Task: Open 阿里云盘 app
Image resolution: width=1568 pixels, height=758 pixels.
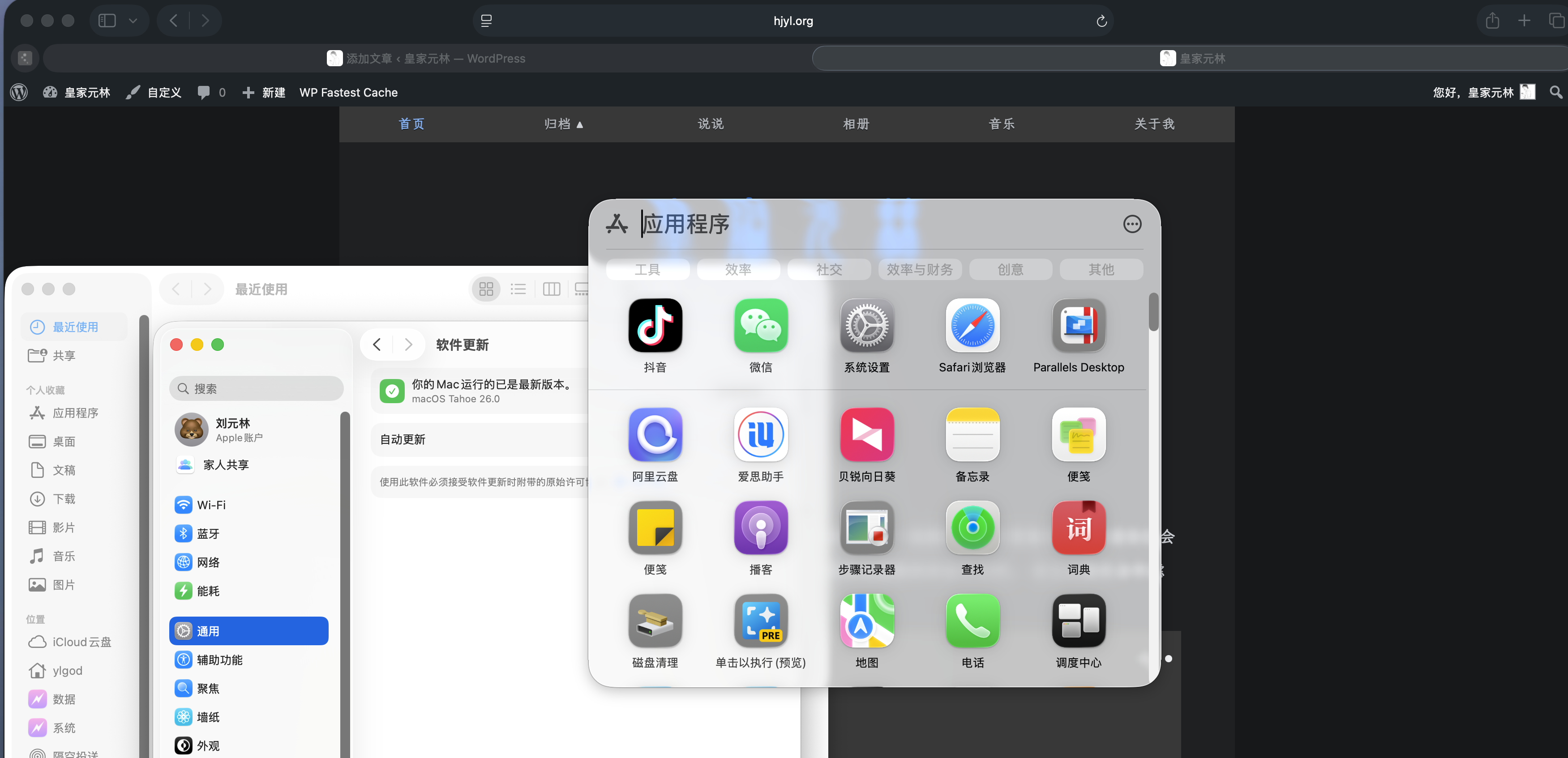Action: 655,434
